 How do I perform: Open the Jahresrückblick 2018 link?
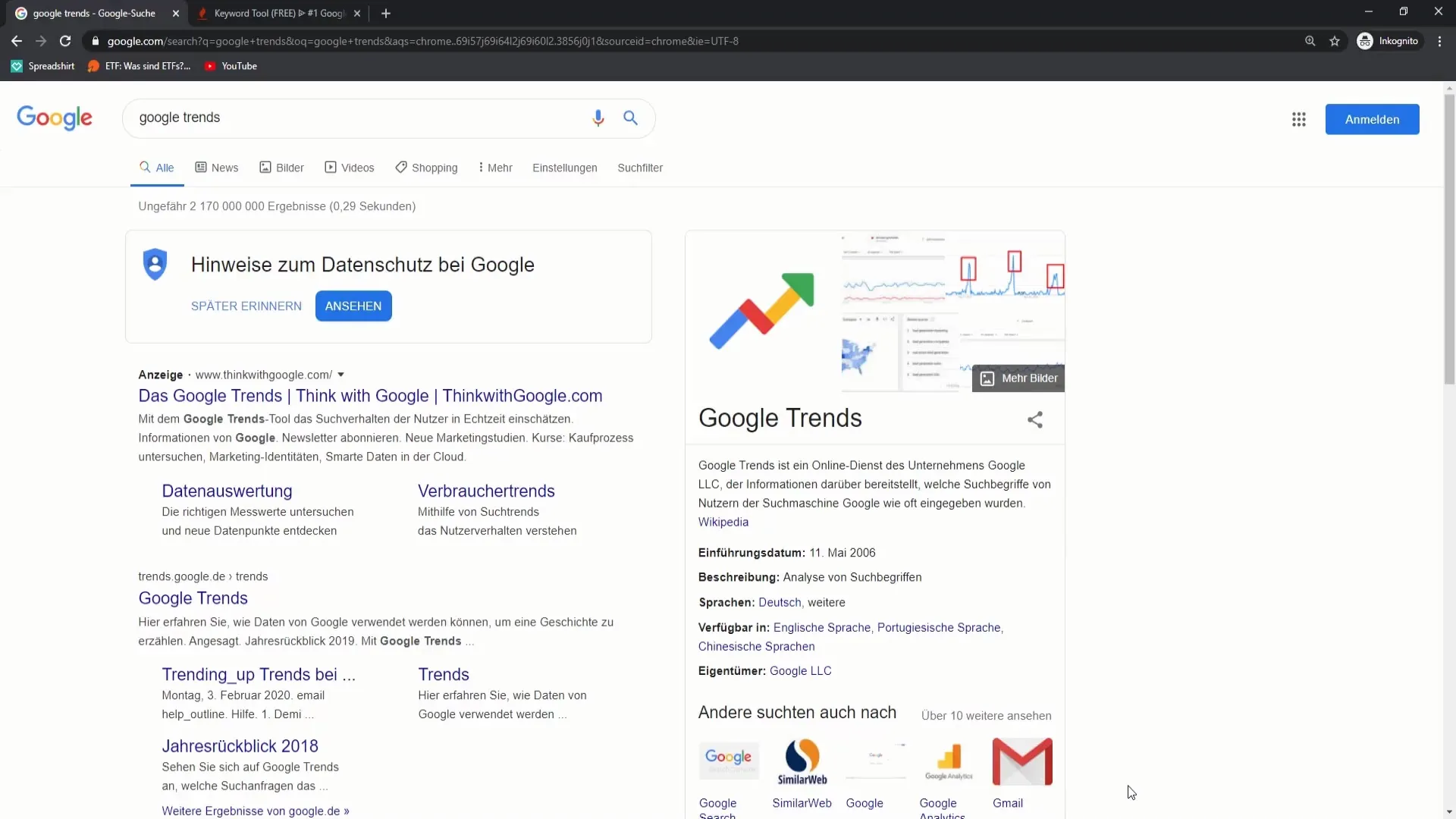coord(240,746)
